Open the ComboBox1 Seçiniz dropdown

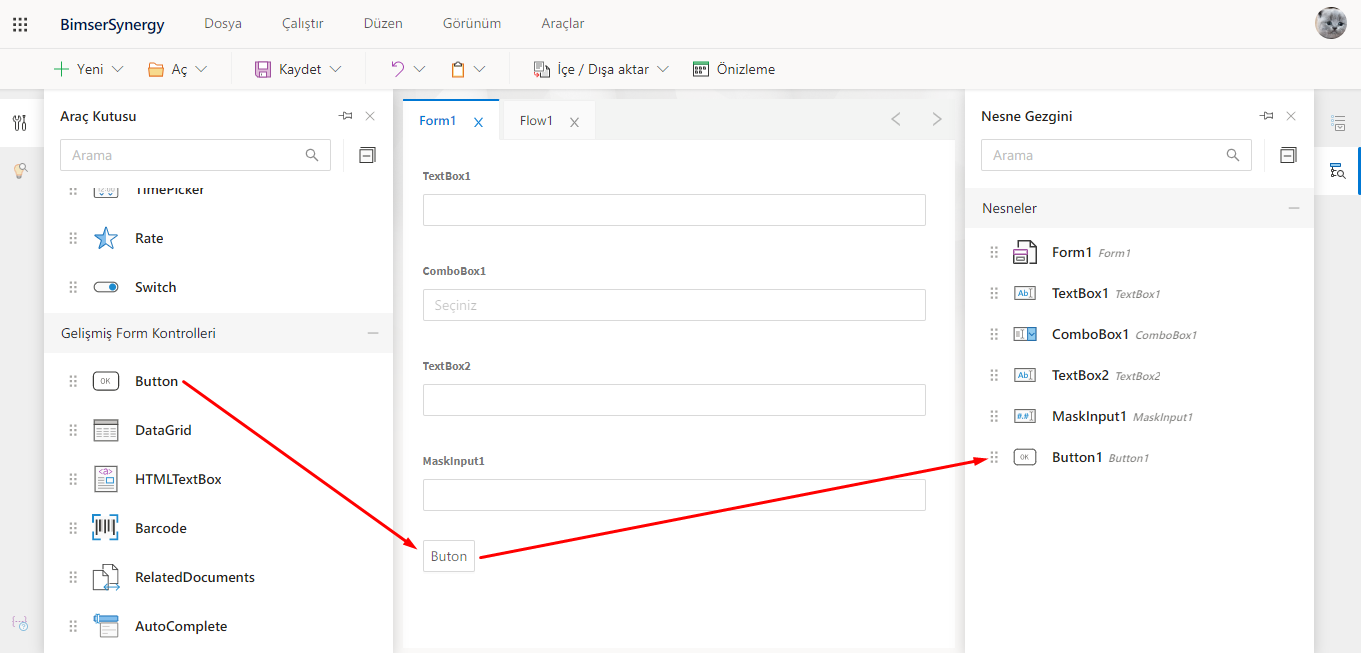tap(674, 305)
